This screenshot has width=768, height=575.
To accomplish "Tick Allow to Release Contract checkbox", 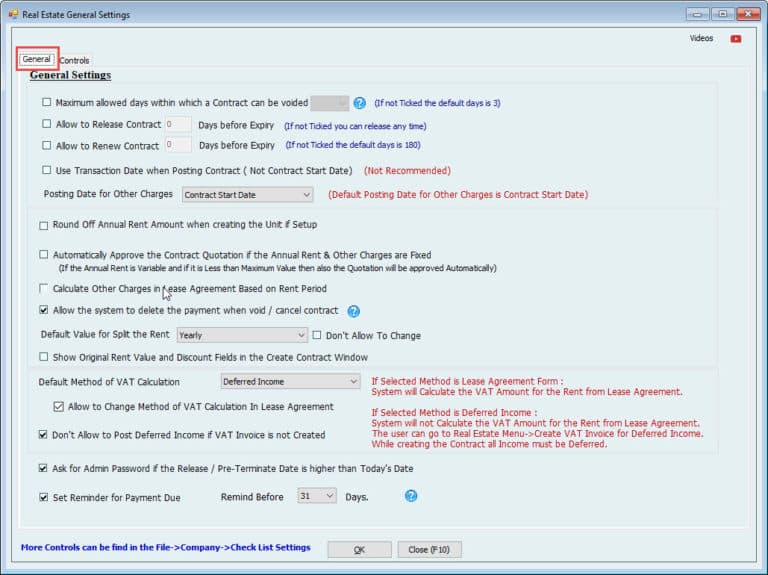I will click(47, 124).
